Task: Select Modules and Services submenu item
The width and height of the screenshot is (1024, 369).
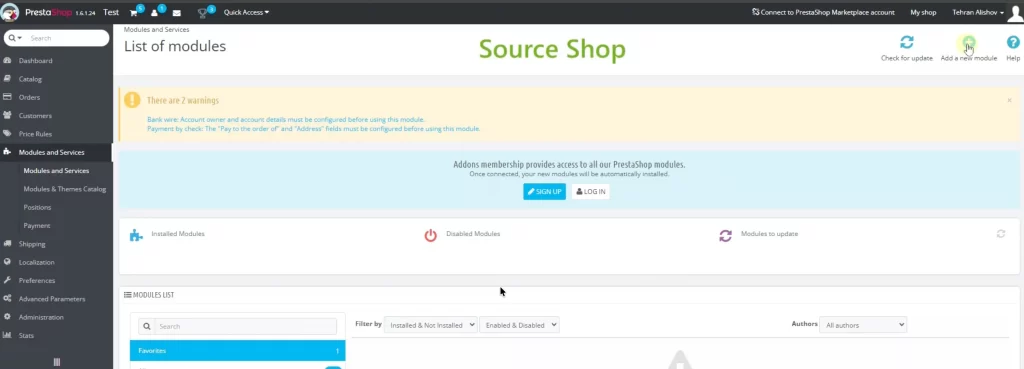Action: (x=56, y=170)
